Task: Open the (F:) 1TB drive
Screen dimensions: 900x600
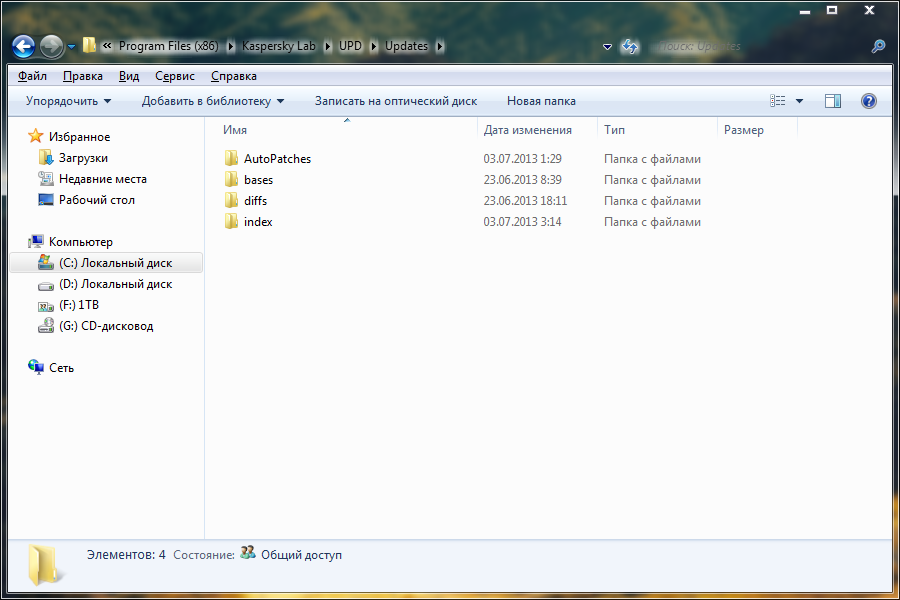Action: coord(79,305)
